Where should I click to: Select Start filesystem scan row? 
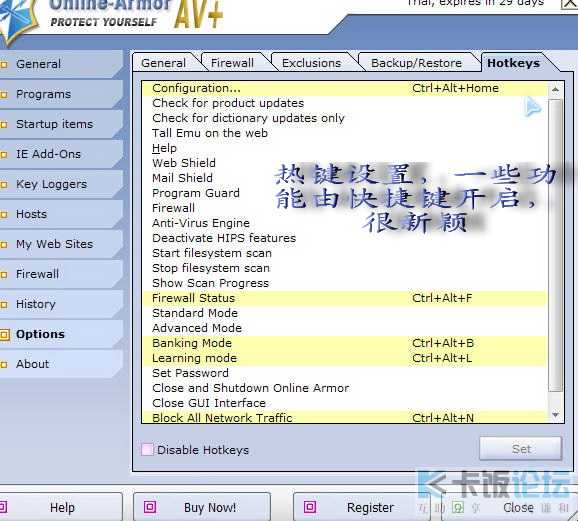click(x=345, y=253)
